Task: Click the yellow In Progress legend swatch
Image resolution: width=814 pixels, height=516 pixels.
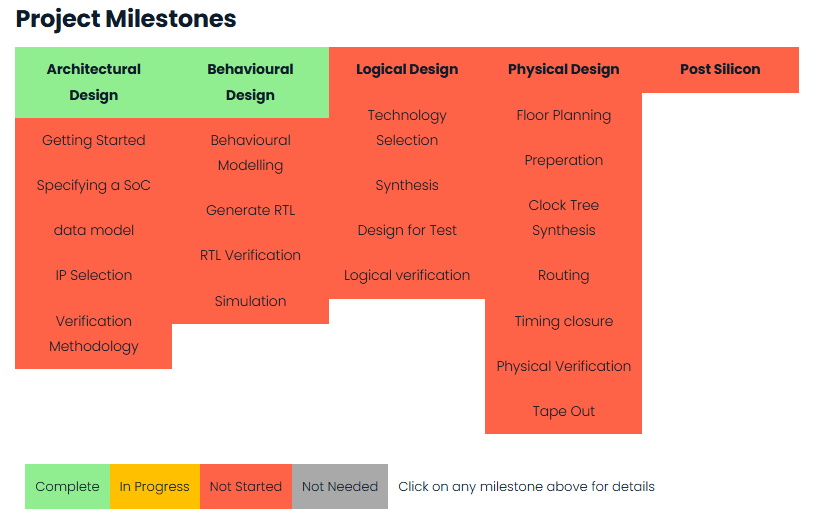Action: coord(154,487)
